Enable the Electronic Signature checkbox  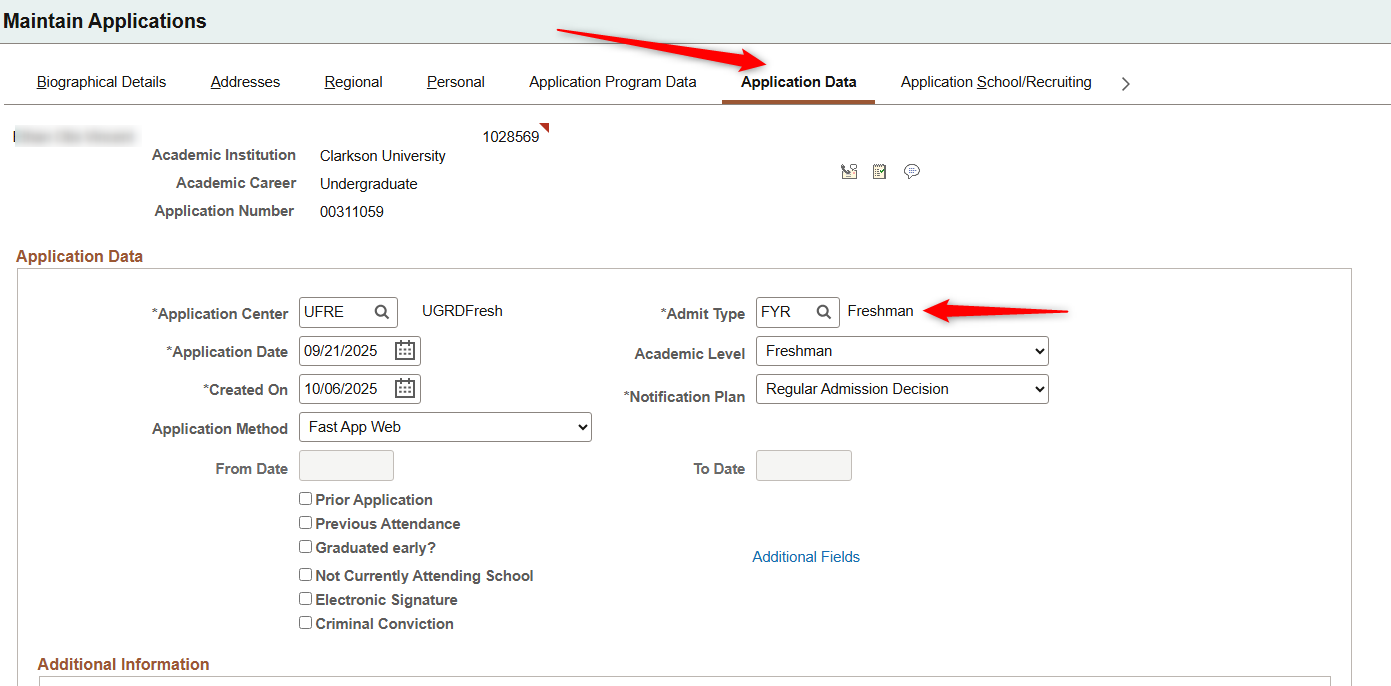[x=306, y=599]
